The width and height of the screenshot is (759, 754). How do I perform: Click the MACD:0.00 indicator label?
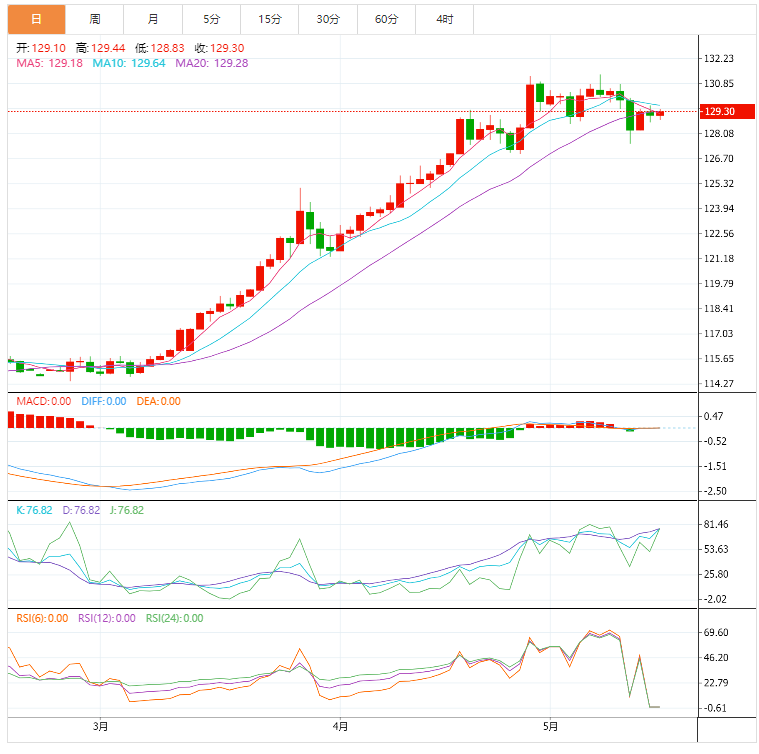click(44, 401)
